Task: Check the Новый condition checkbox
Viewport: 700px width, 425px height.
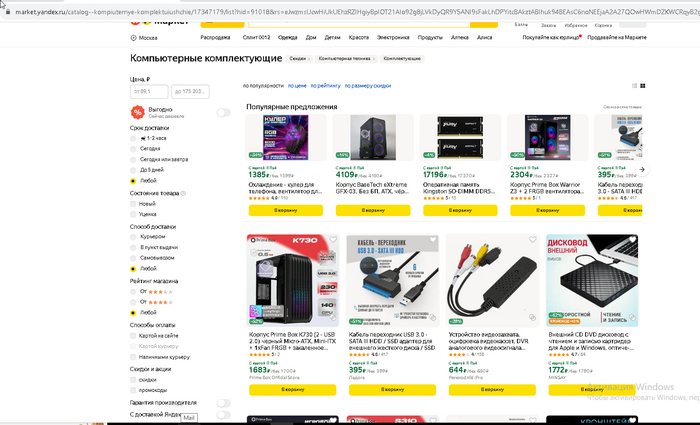Action: [133, 204]
